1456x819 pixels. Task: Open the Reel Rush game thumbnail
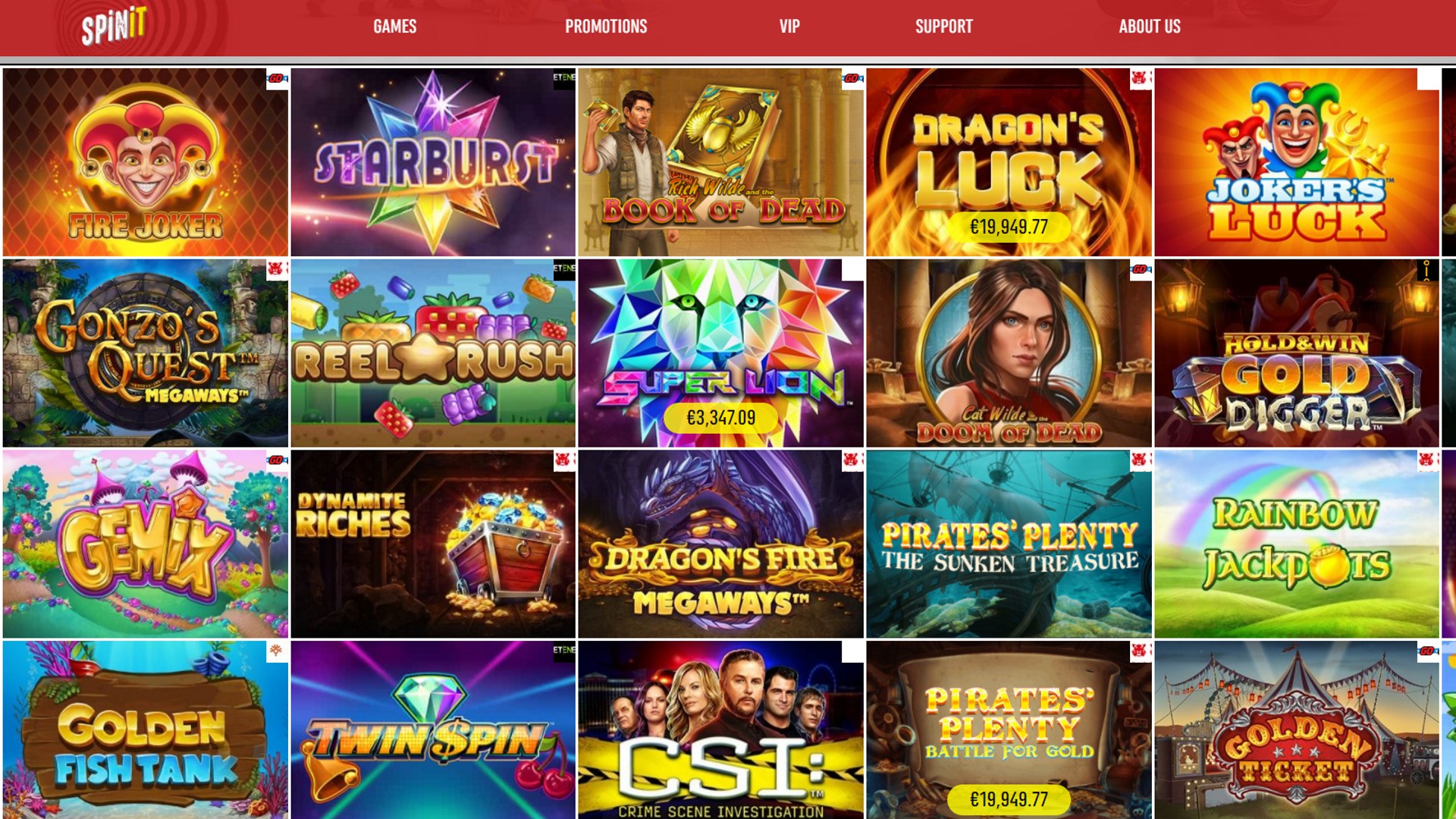click(x=433, y=353)
